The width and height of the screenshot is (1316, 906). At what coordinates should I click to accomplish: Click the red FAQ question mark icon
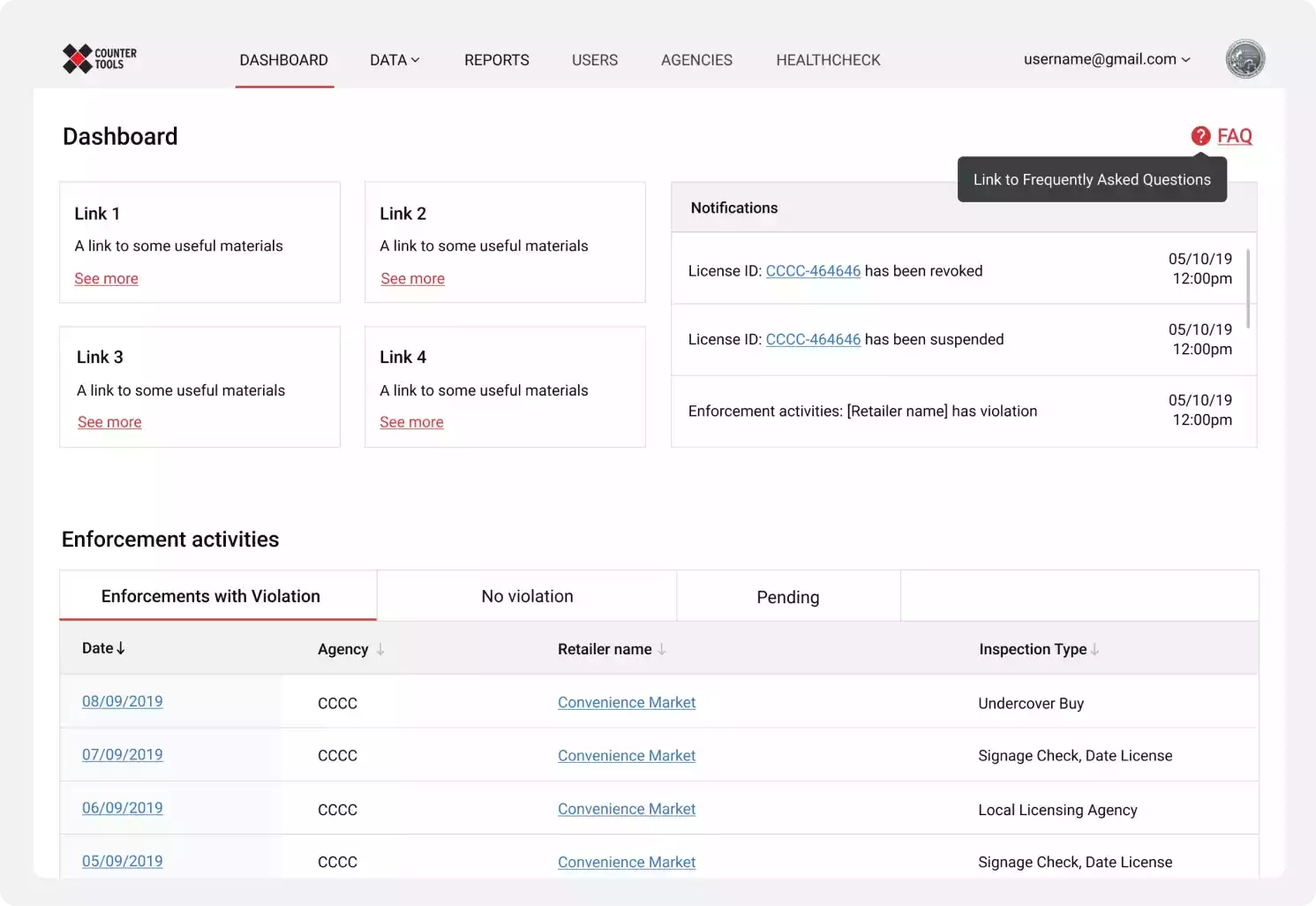pos(1200,136)
